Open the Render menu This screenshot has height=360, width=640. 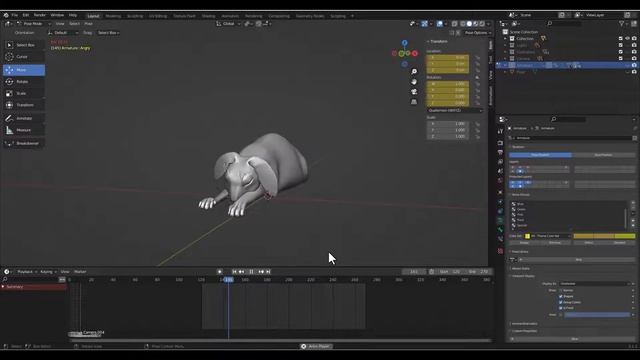tap(40, 15)
